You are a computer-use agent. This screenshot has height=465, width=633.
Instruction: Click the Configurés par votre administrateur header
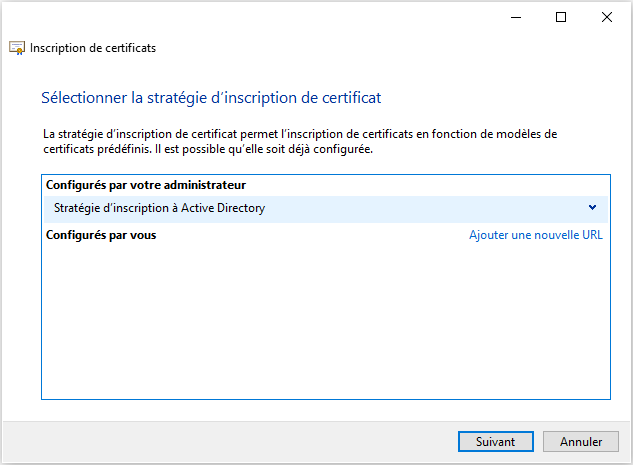pos(146,185)
